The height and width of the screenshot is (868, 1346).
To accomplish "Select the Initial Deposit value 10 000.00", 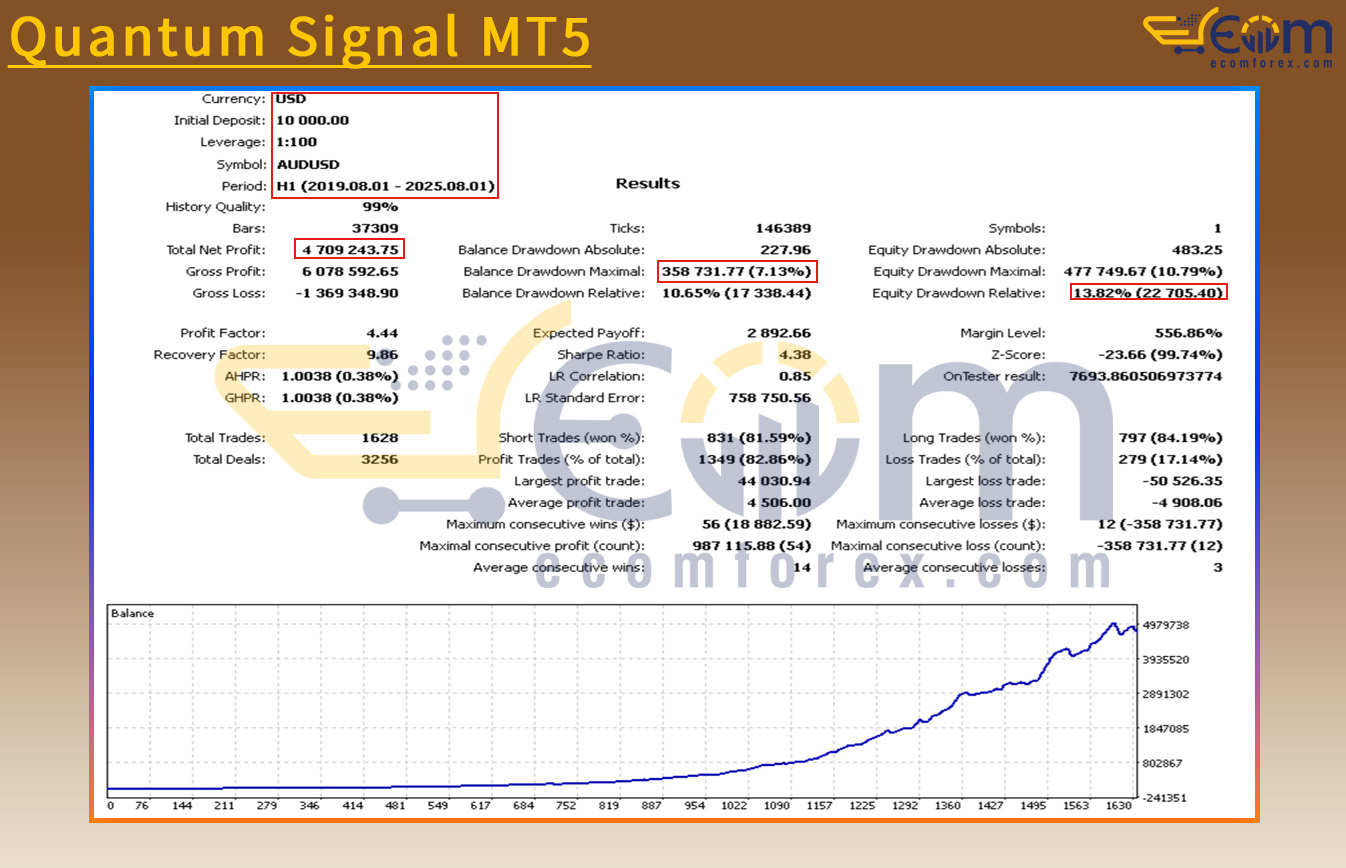I will (x=313, y=120).
